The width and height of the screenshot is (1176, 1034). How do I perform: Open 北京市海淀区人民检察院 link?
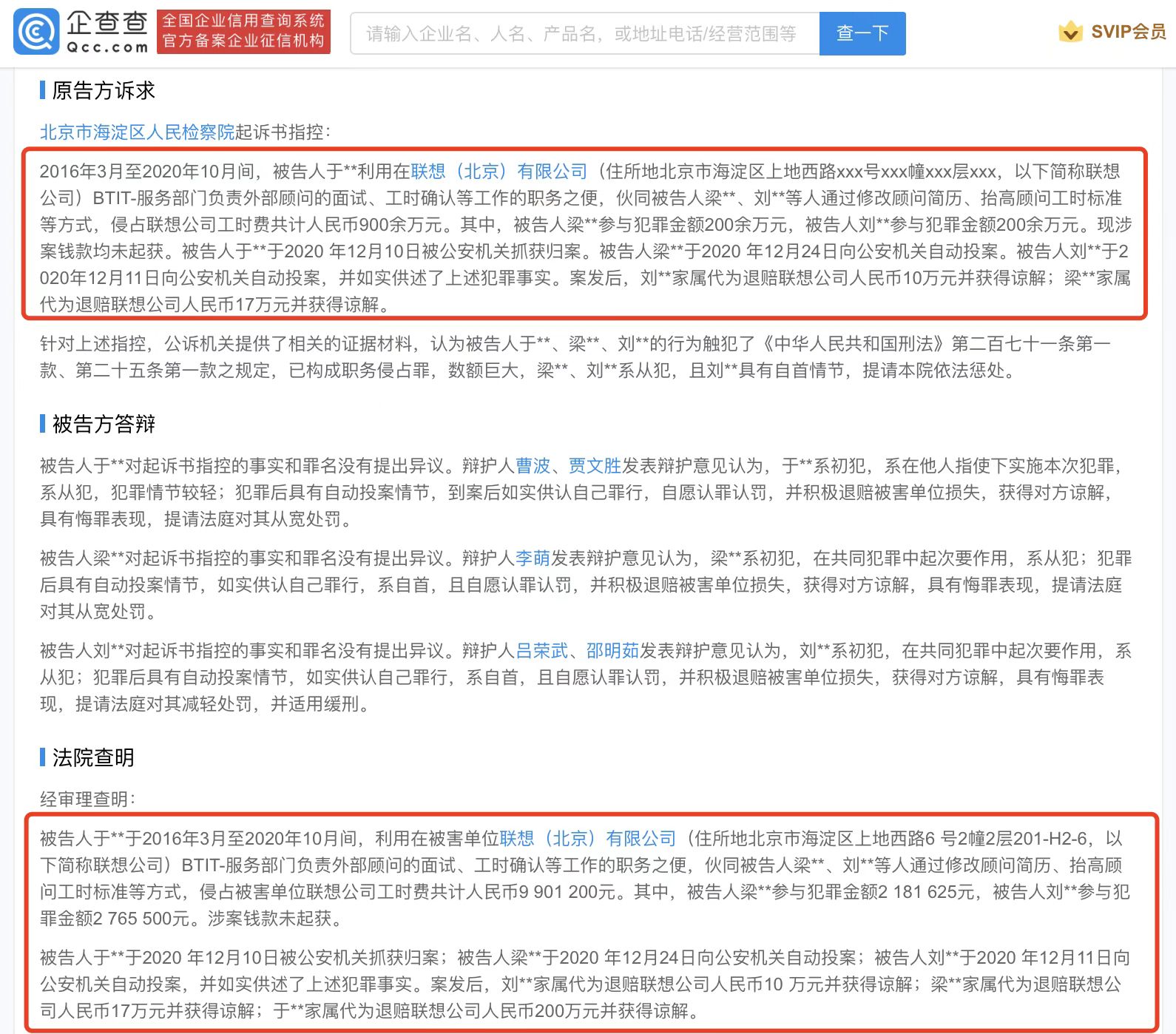(x=137, y=132)
